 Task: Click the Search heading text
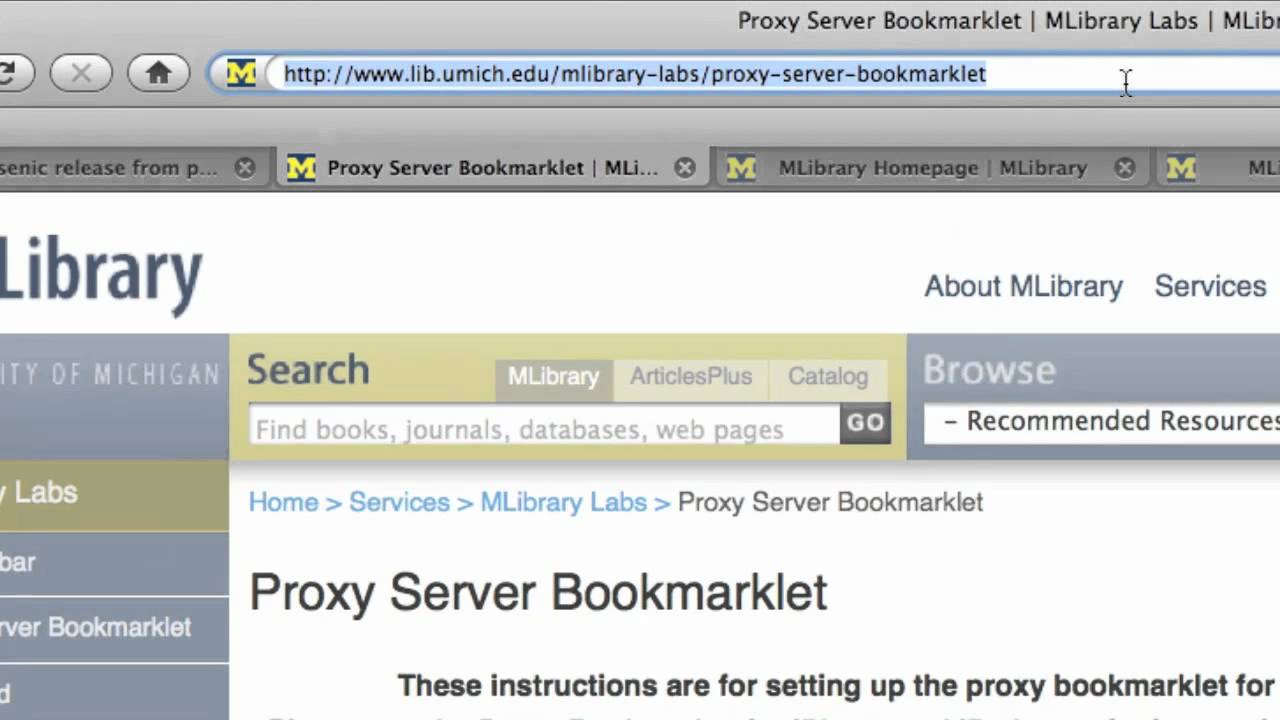[308, 370]
